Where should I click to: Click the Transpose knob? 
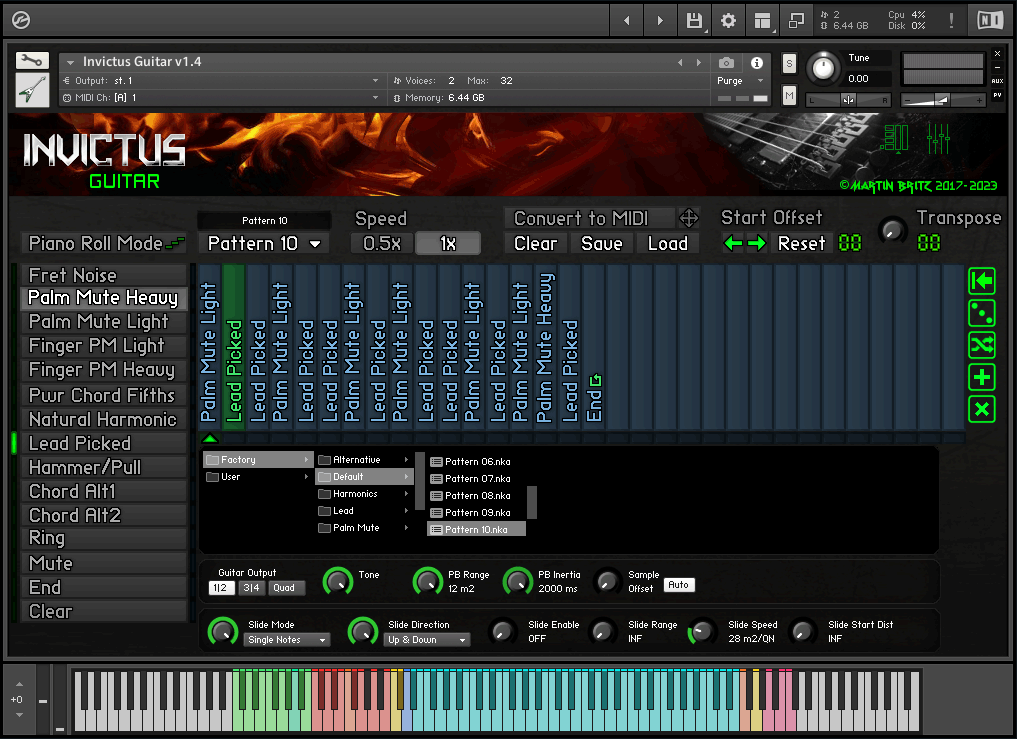tap(893, 231)
